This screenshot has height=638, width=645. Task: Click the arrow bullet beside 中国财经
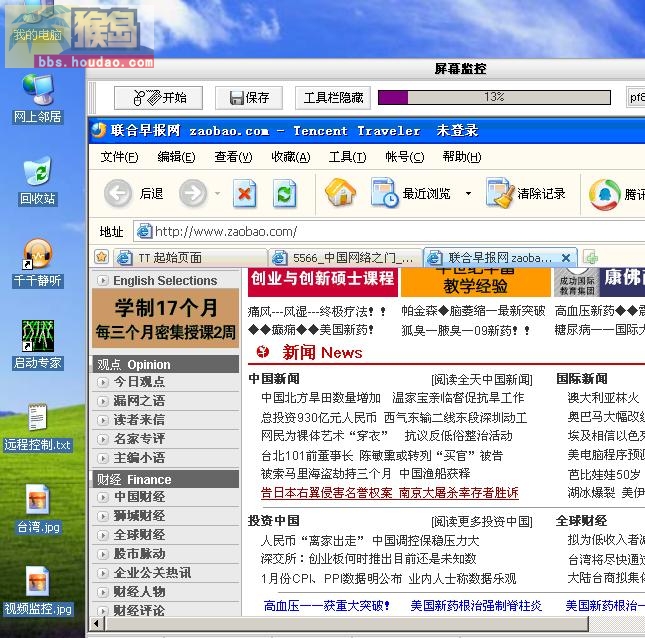pyautogui.click(x=102, y=497)
